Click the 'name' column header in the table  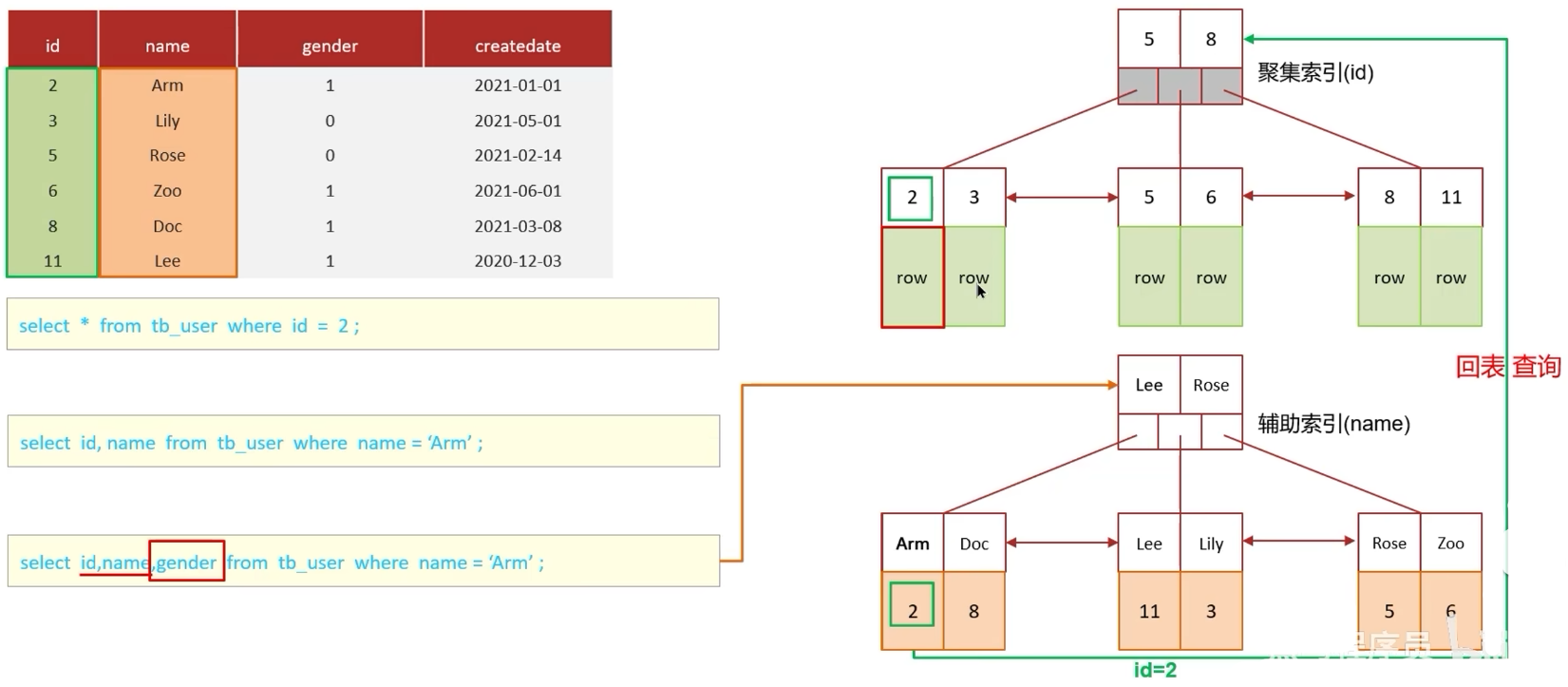[167, 39]
